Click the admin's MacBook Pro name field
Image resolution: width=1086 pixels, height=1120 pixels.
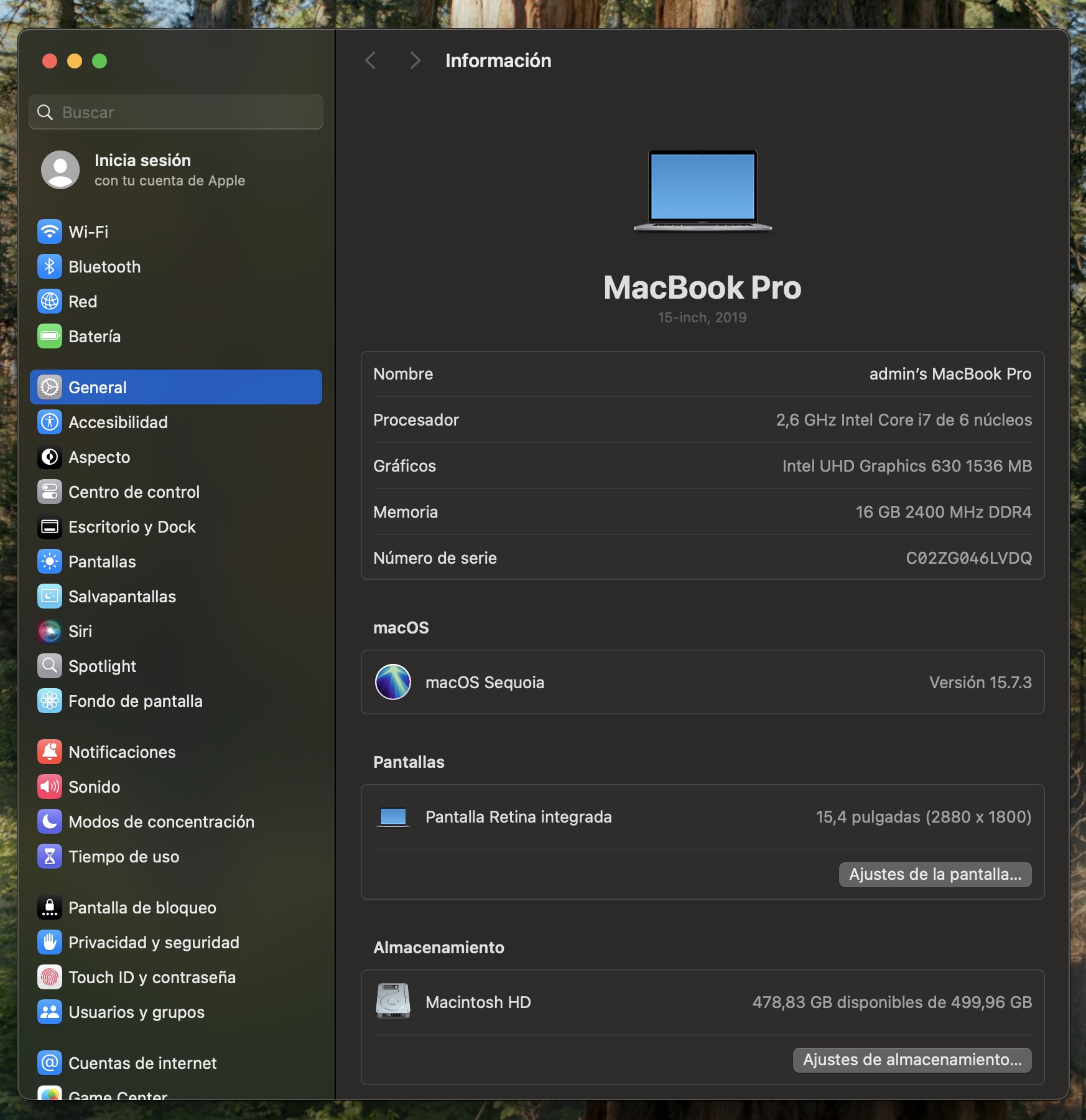(x=949, y=374)
